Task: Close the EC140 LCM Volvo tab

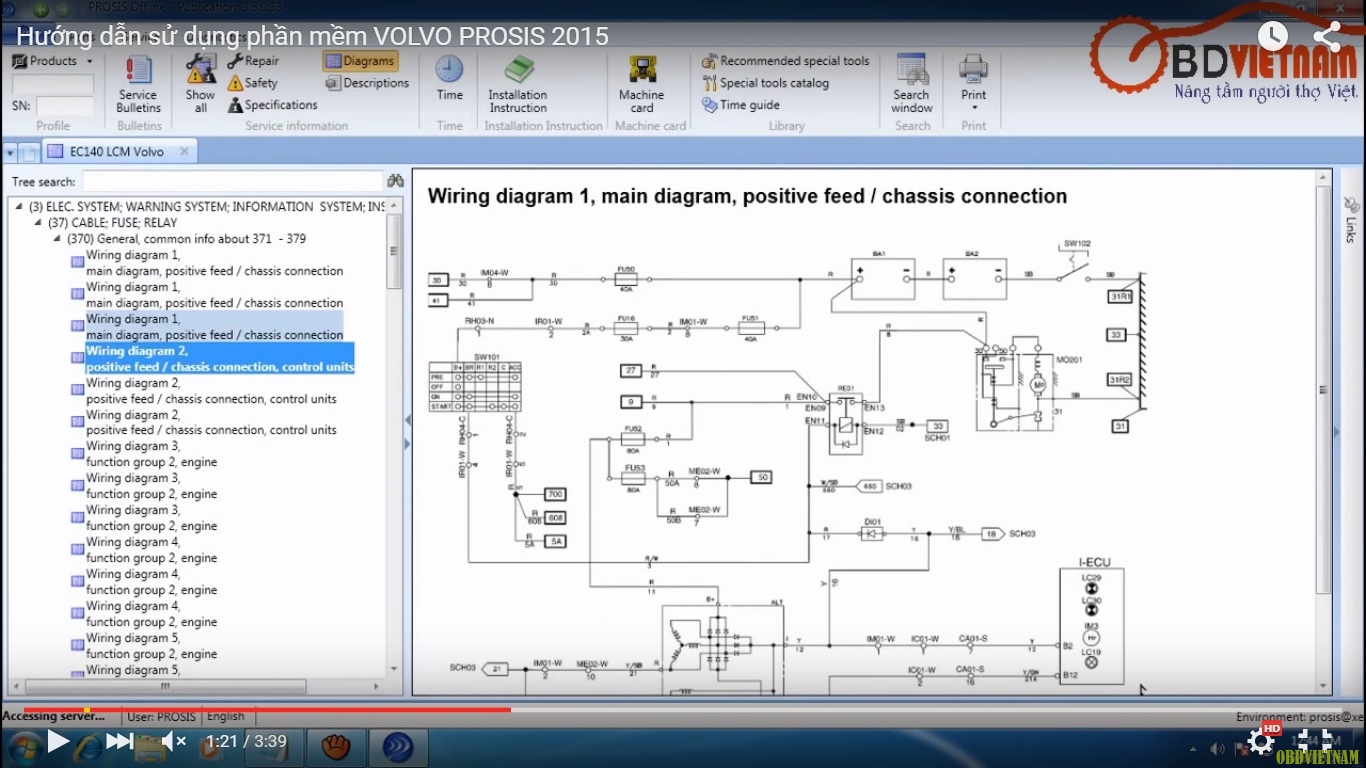Action: coord(185,152)
